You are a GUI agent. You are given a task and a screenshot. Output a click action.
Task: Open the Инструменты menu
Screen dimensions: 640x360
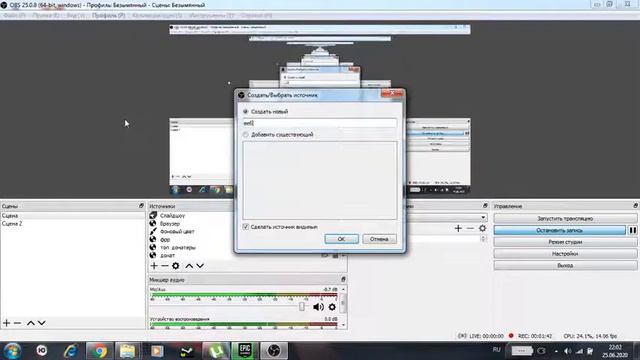click(211, 16)
